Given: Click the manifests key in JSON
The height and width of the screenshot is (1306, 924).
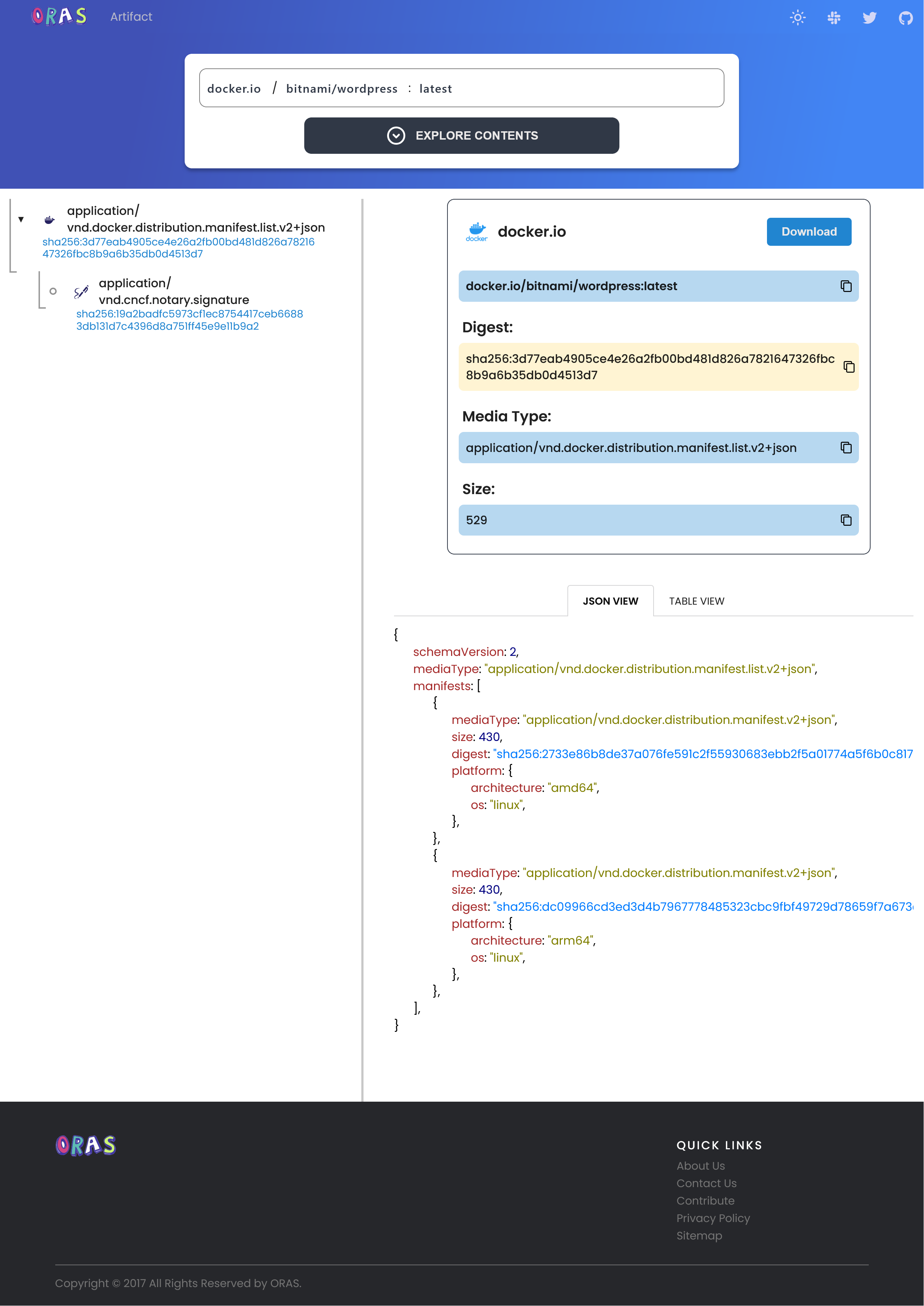Looking at the screenshot, I should 442,686.
